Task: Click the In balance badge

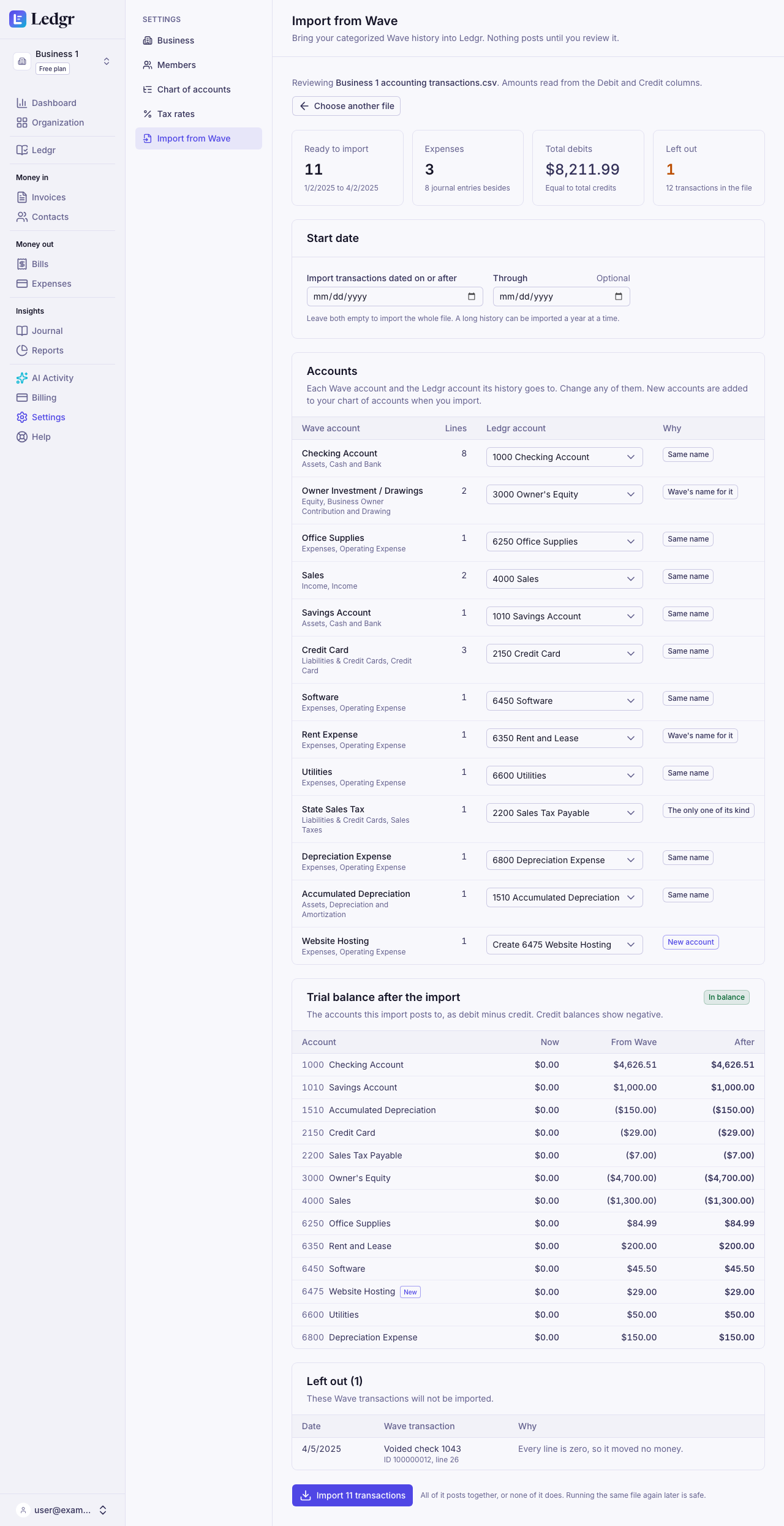Action: 726,997
